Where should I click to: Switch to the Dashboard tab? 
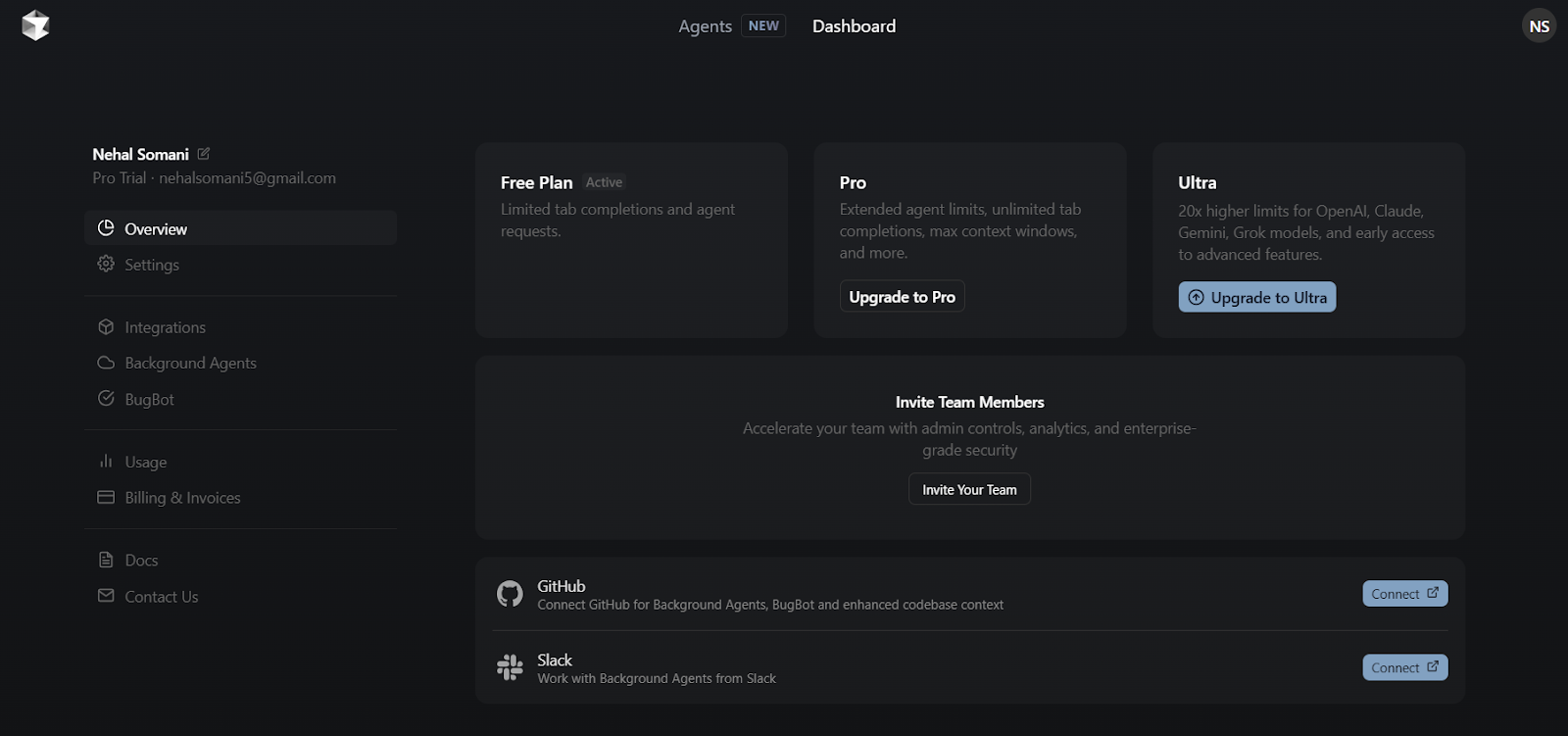pos(854,25)
